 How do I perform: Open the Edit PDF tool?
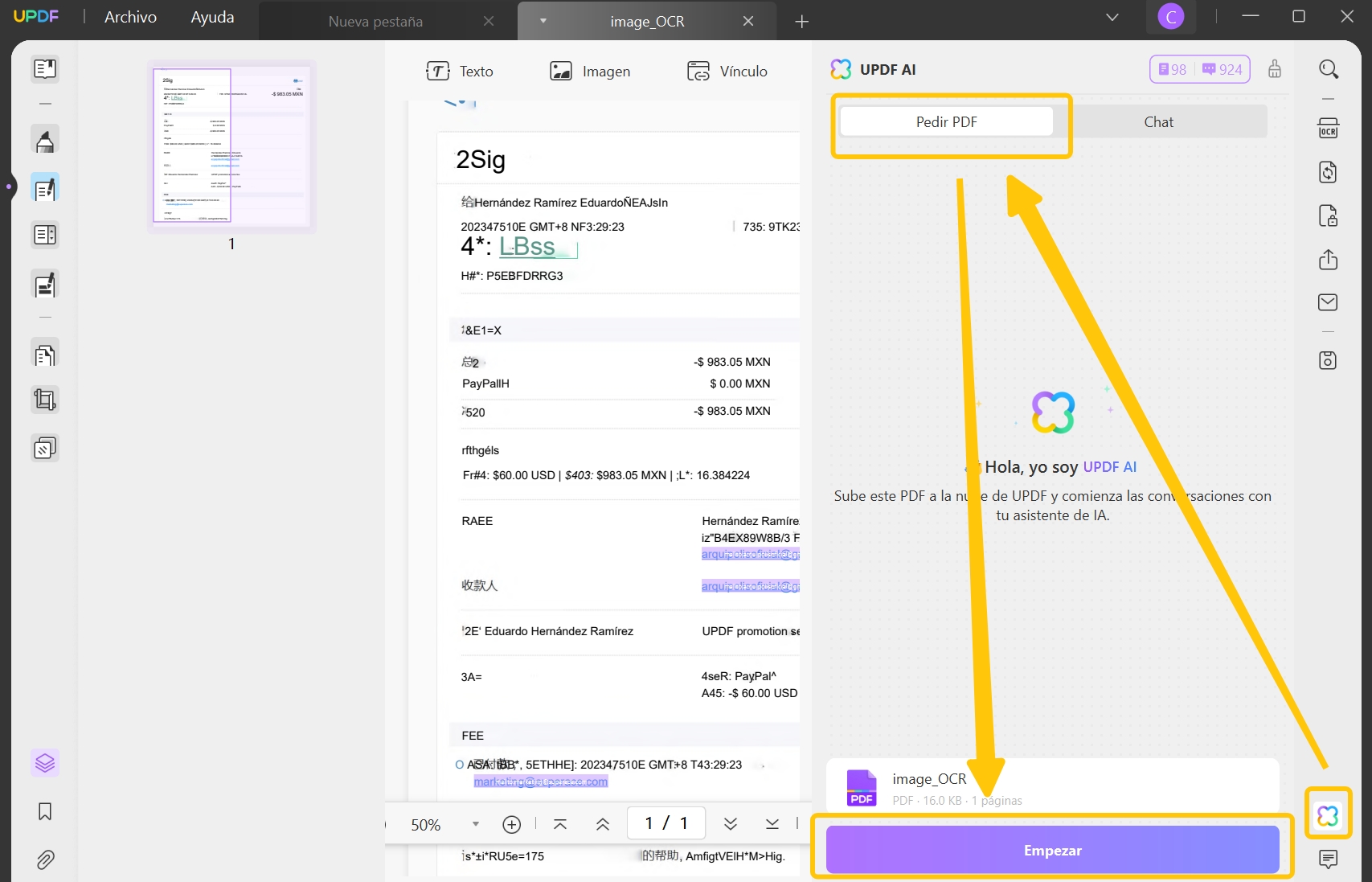tap(45, 187)
